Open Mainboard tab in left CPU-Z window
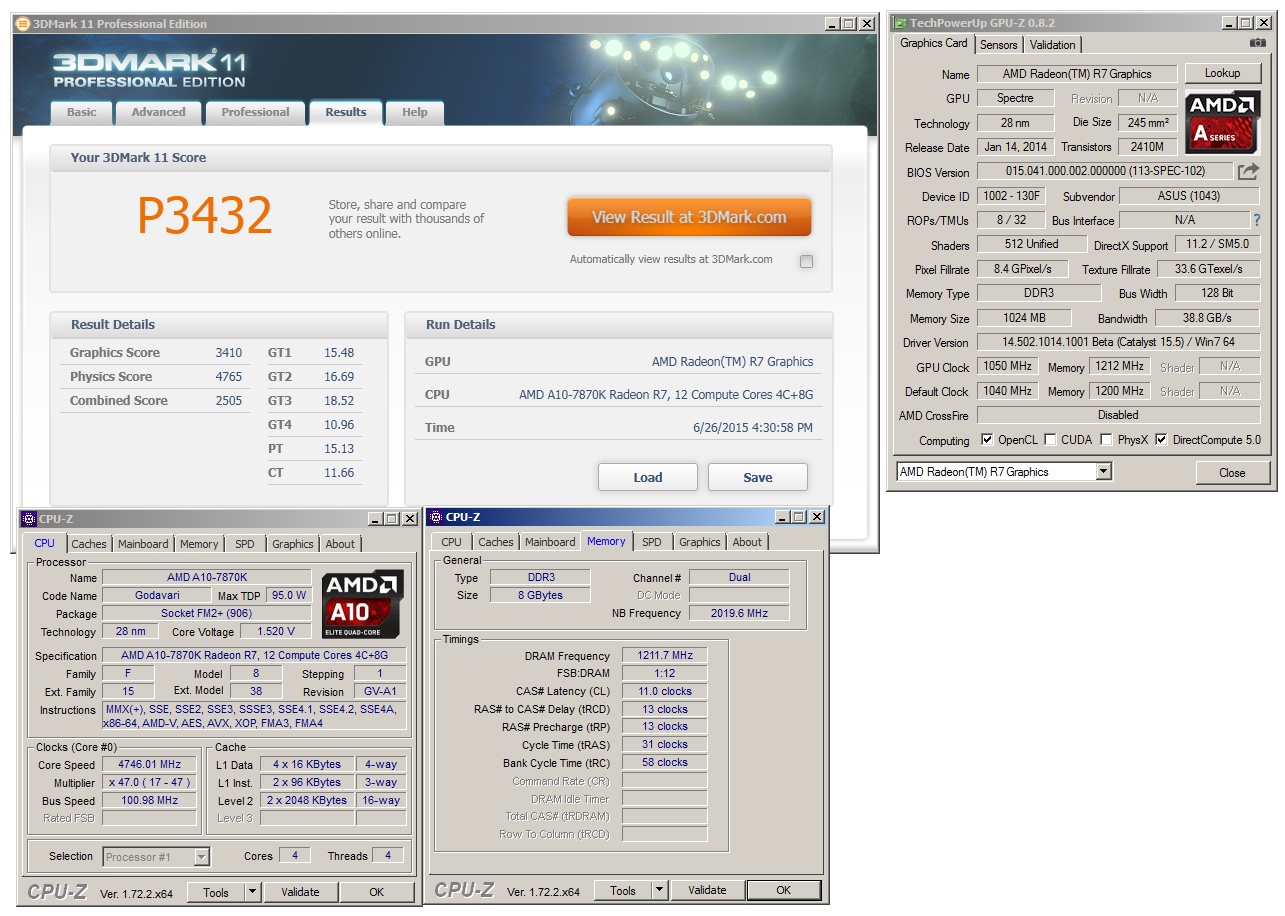This screenshot has height=916, width=1285. coord(143,544)
